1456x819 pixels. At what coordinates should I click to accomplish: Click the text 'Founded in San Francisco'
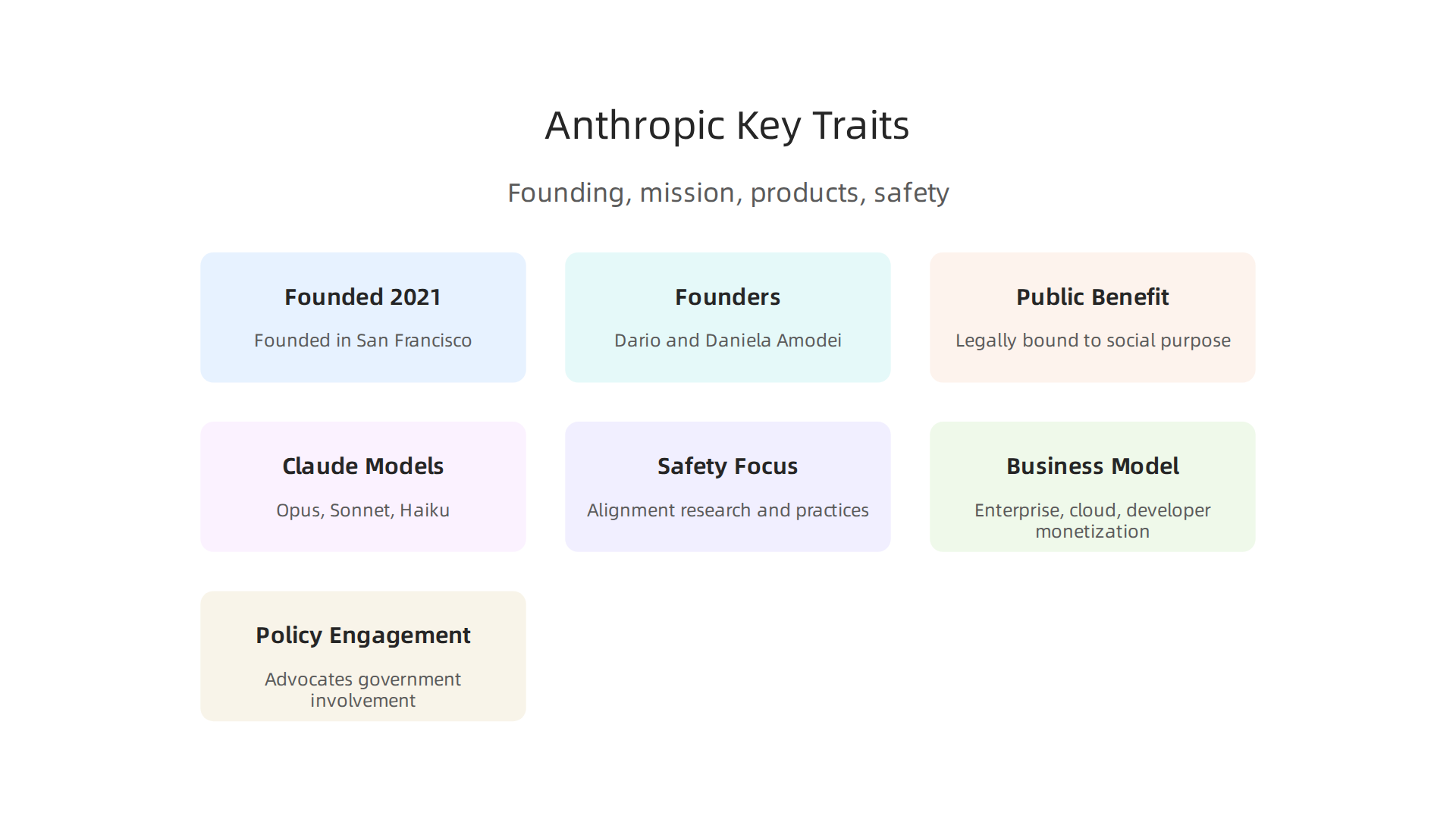coord(362,340)
